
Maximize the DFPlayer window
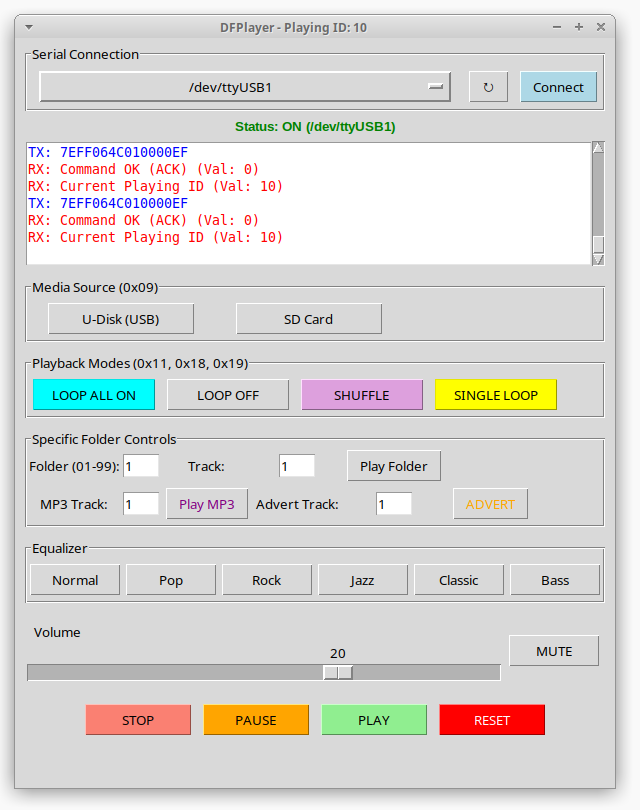579,27
